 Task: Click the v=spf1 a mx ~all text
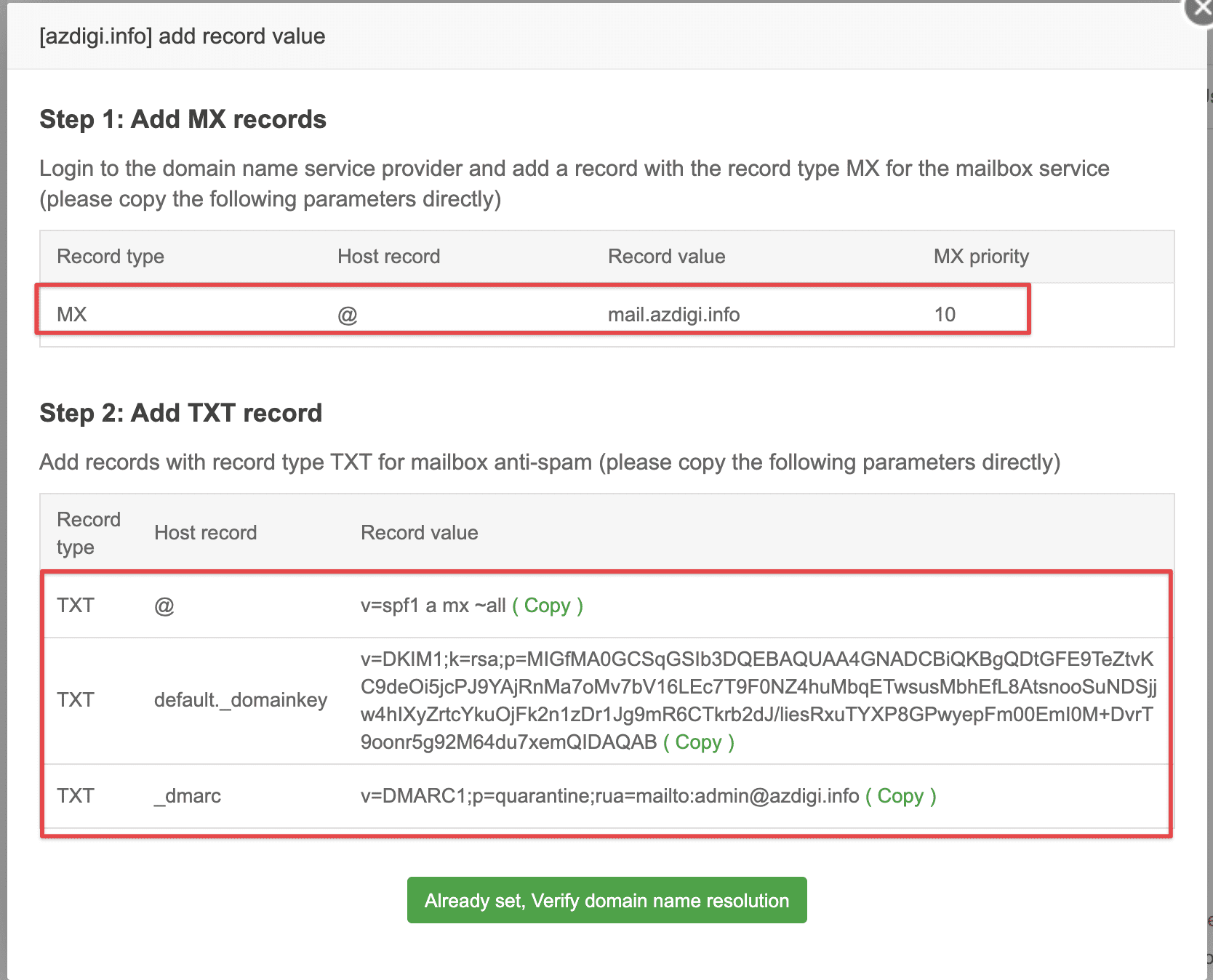coord(433,606)
